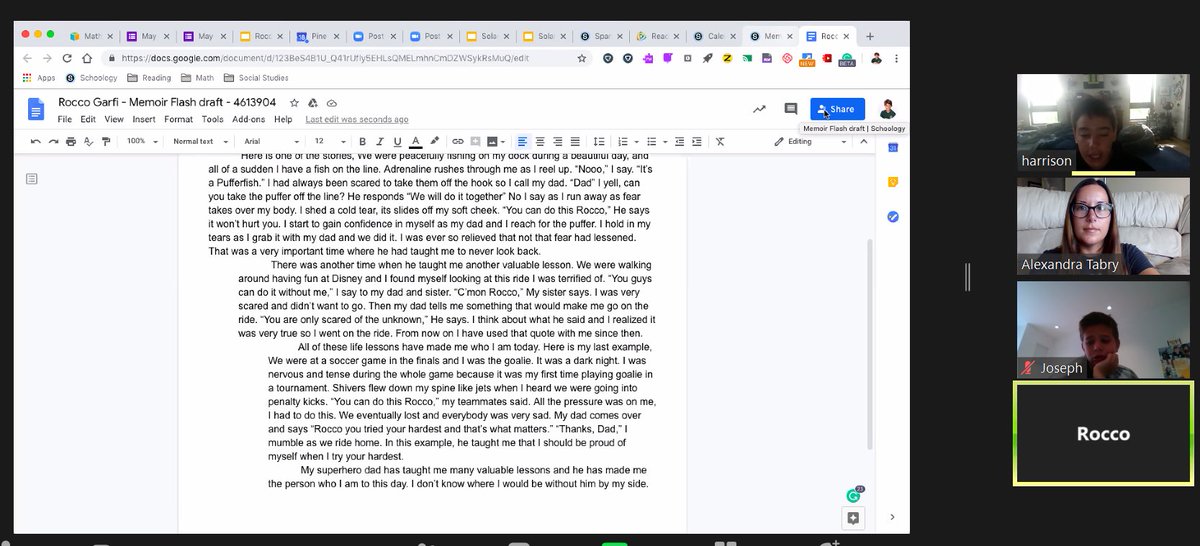This screenshot has height=546, width=1200.
Task: Set center text alignment
Action: 540,142
